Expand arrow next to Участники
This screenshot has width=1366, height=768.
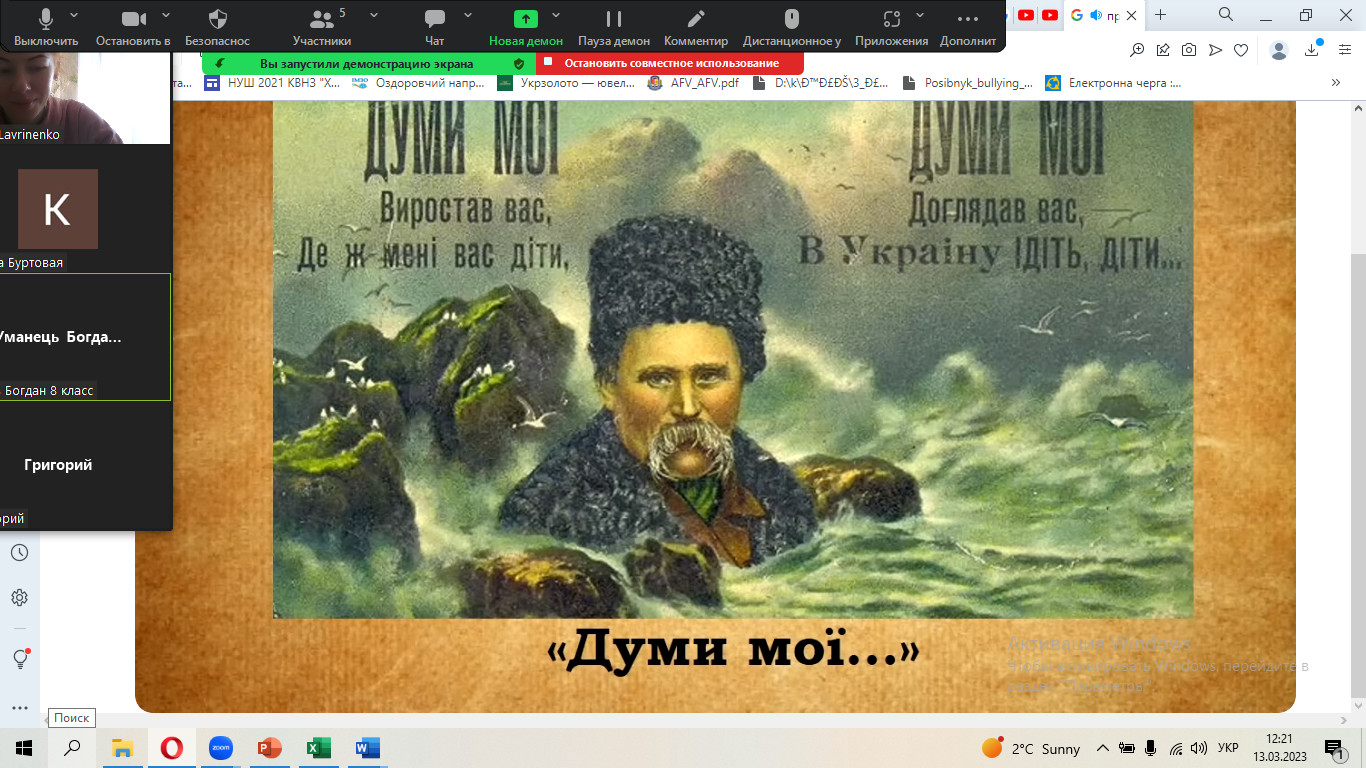click(x=374, y=16)
